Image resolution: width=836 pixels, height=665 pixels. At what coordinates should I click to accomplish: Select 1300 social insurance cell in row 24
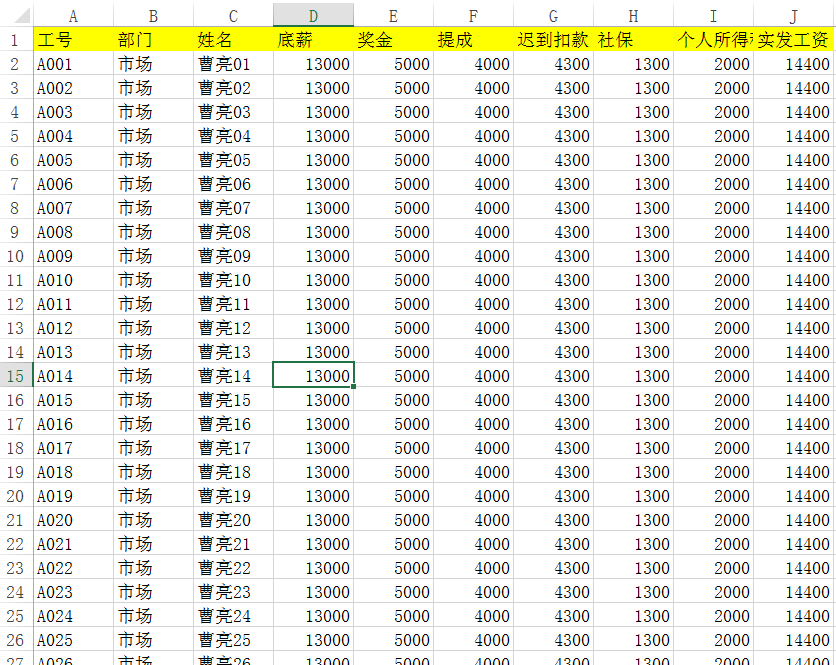pyautogui.click(x=633, y=592)
